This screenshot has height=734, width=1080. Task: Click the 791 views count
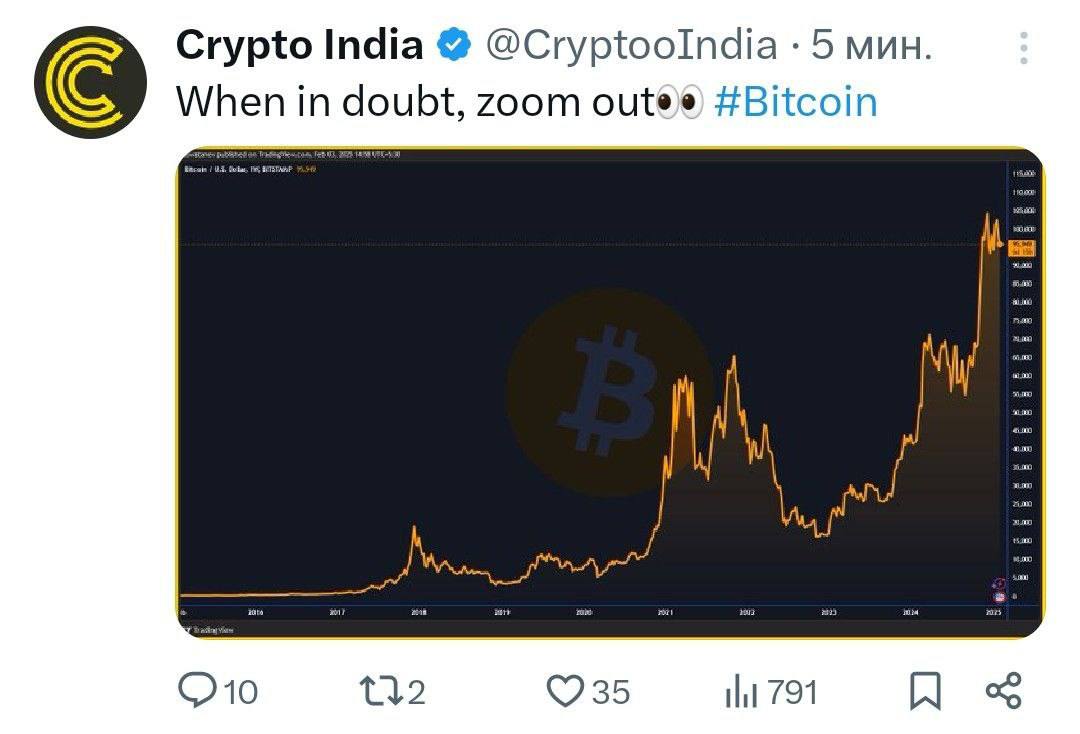(792, 692)
